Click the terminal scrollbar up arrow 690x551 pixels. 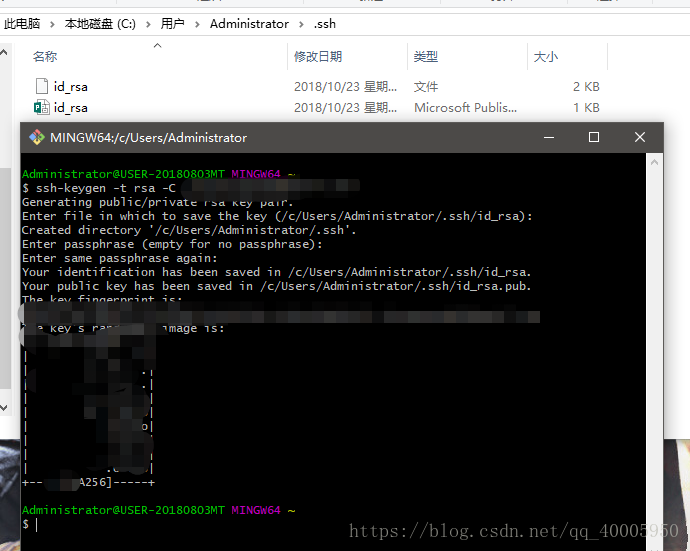[x=654, y=162]
